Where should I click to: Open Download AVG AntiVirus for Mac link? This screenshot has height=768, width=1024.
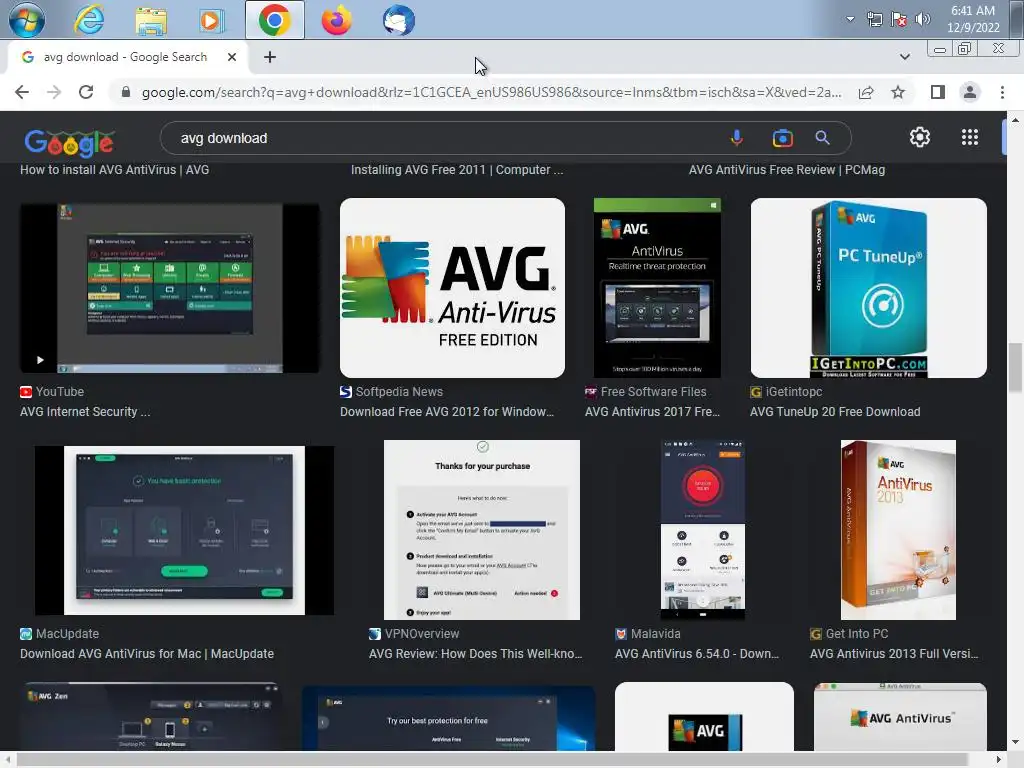pos(147,654)
